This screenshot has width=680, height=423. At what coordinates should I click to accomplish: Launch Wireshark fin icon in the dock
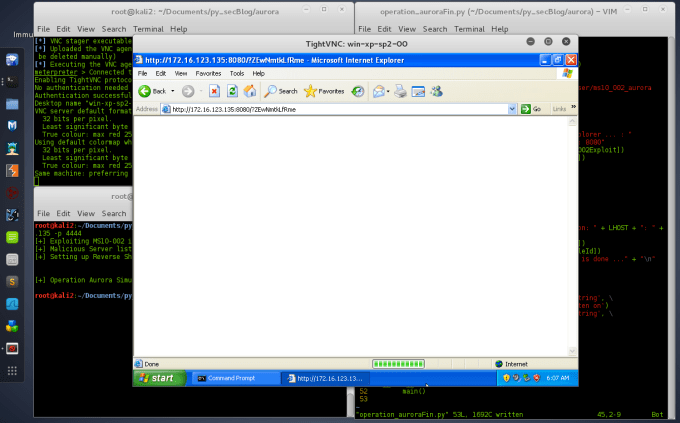point(12,304)
